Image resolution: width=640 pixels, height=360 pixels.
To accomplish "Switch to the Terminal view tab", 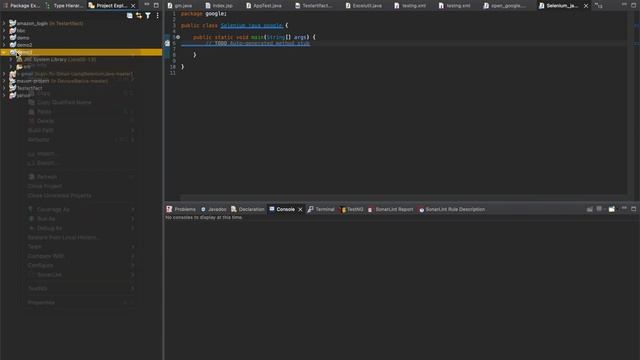I will (321, 209).
